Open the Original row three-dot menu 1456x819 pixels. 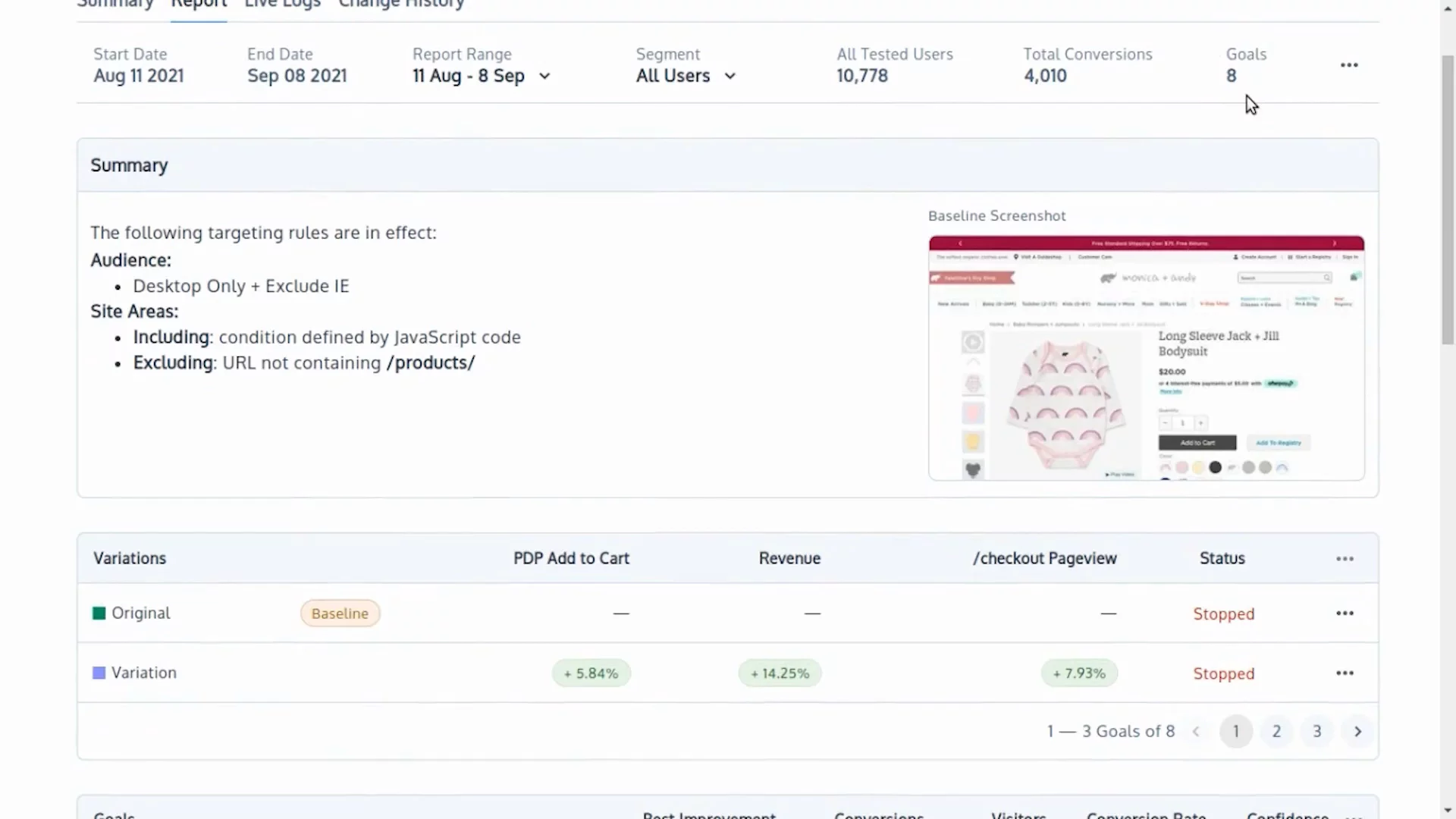1345,613
